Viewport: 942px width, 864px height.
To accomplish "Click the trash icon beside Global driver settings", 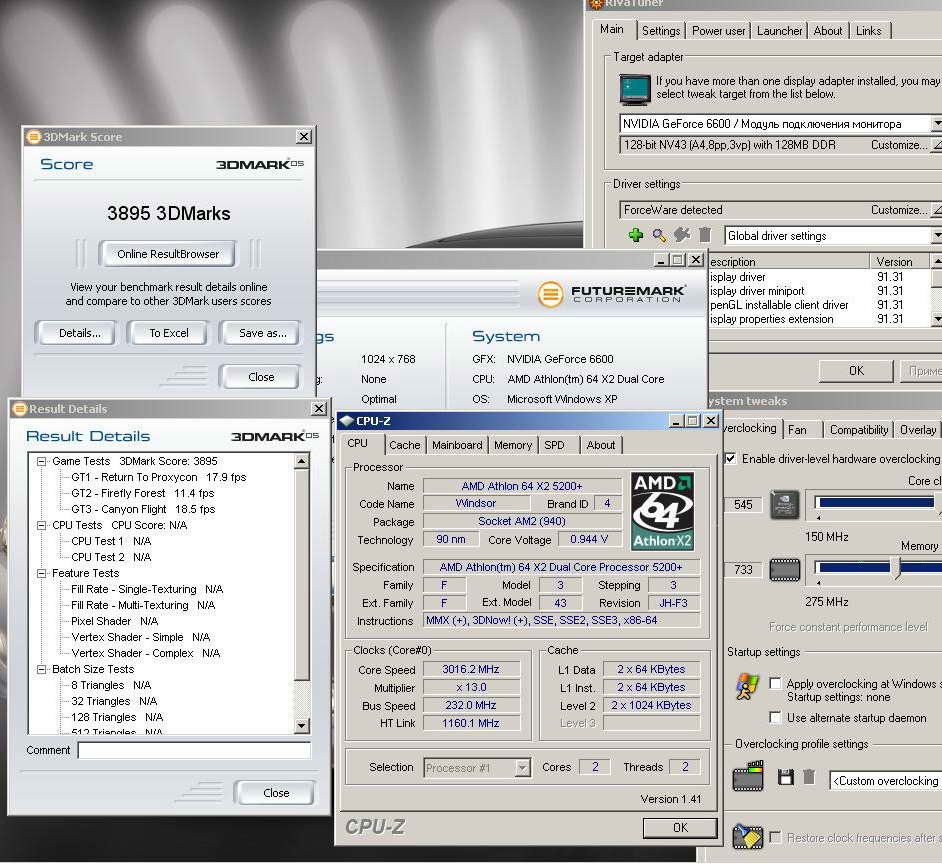I will pyautogui.click(x=705, y=235).
